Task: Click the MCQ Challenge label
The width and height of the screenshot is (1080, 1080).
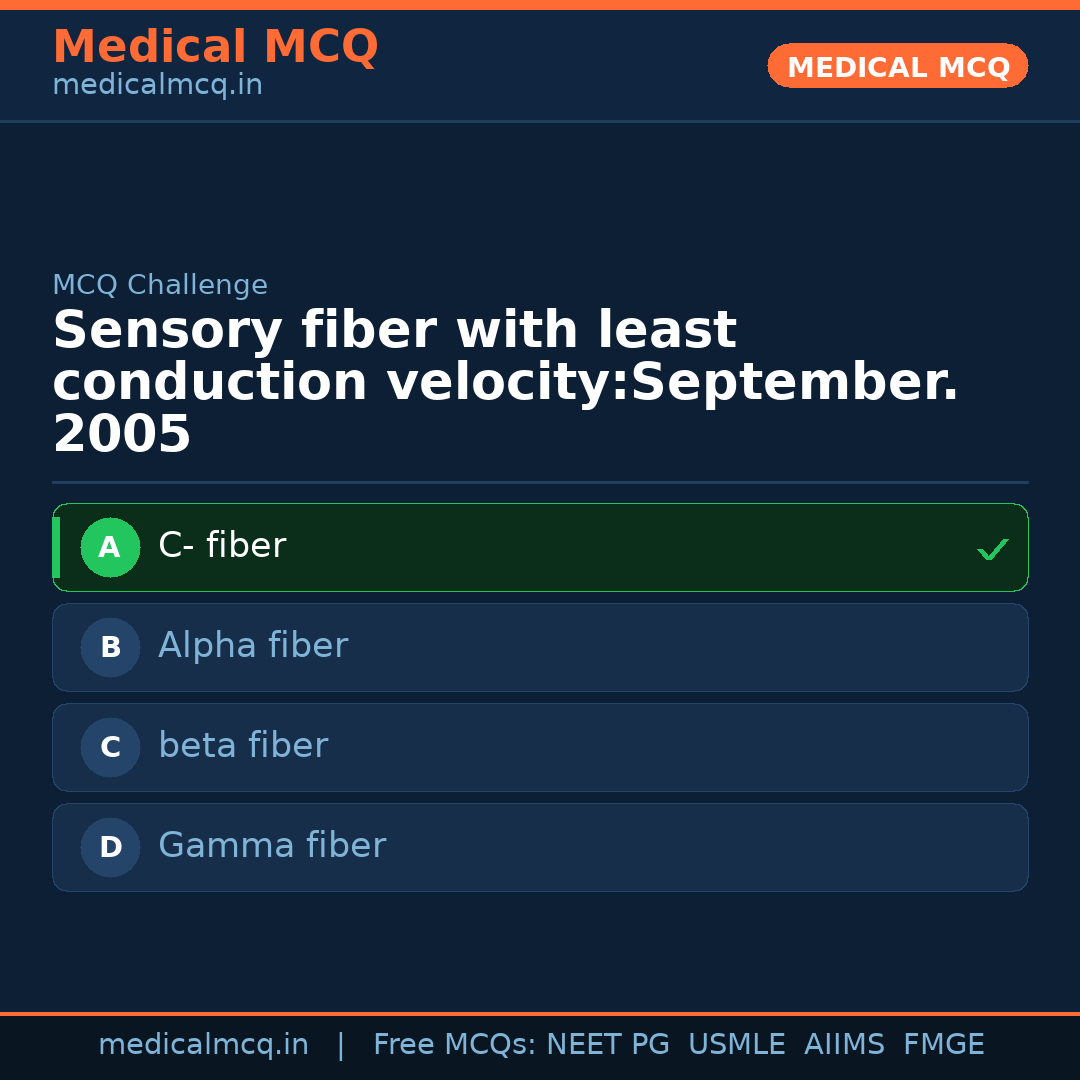Action: [160, 285]
